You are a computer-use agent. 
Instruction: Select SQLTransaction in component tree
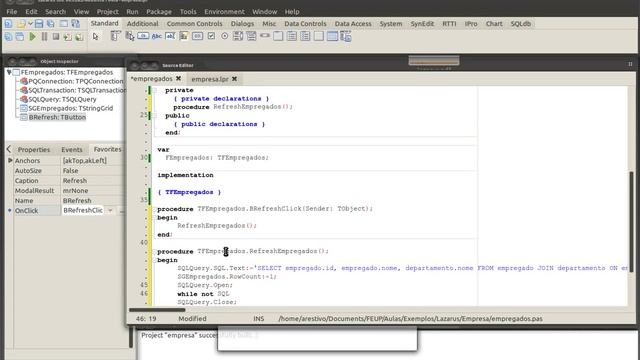77,90
